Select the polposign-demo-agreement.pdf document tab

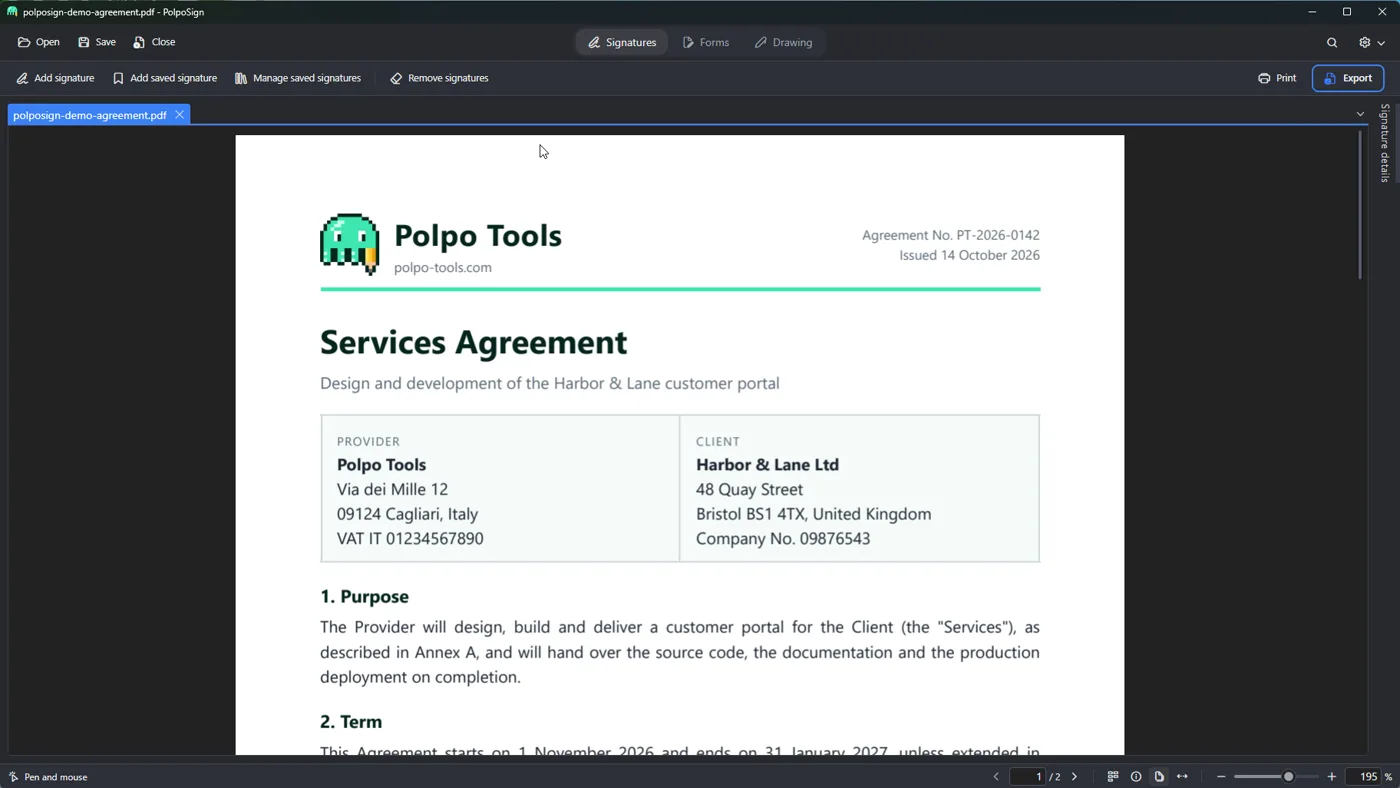click(x=89, y=115)
